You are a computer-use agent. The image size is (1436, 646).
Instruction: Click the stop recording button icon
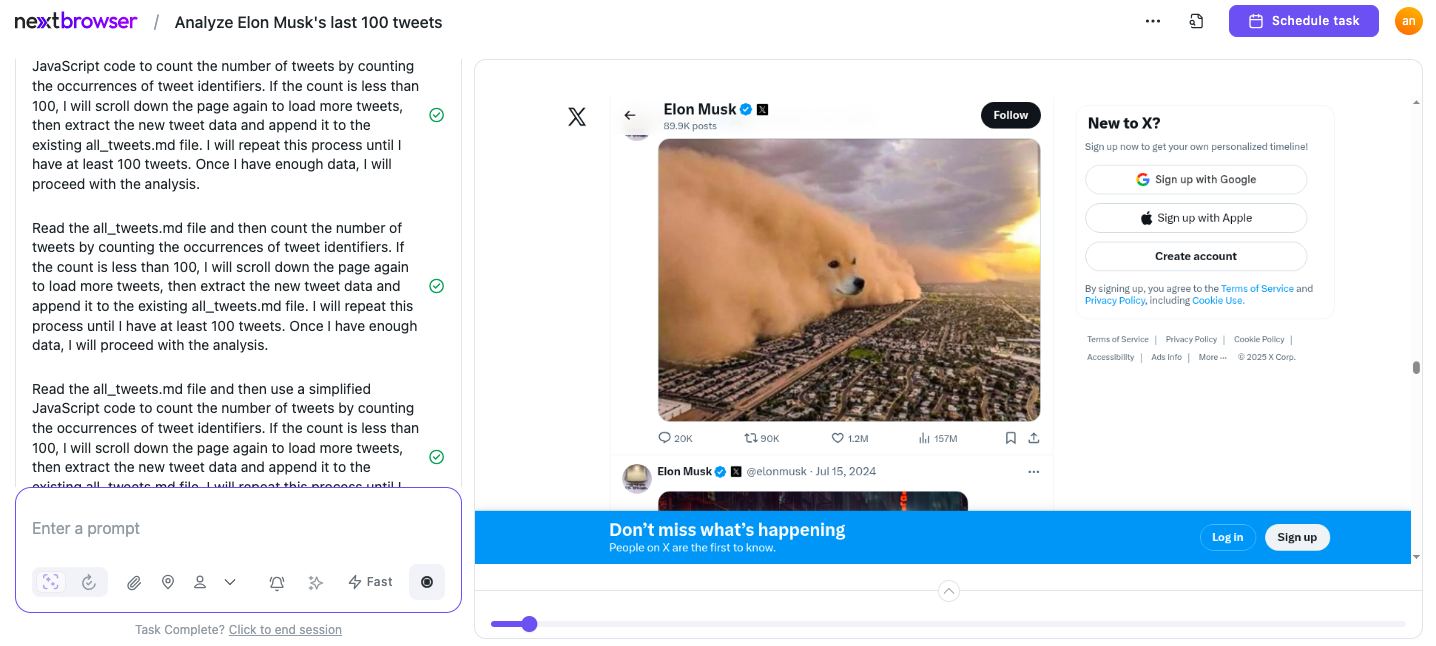(x=427, y=582)
